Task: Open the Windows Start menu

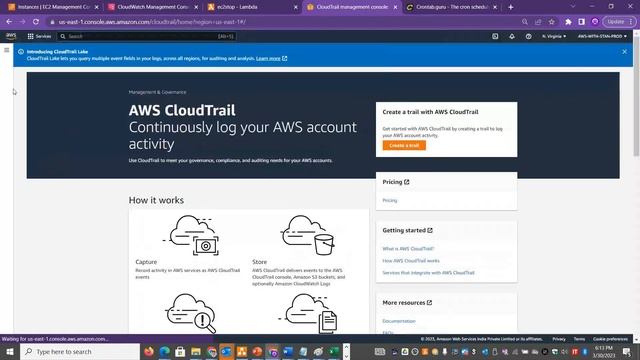Action: (9, 351)
